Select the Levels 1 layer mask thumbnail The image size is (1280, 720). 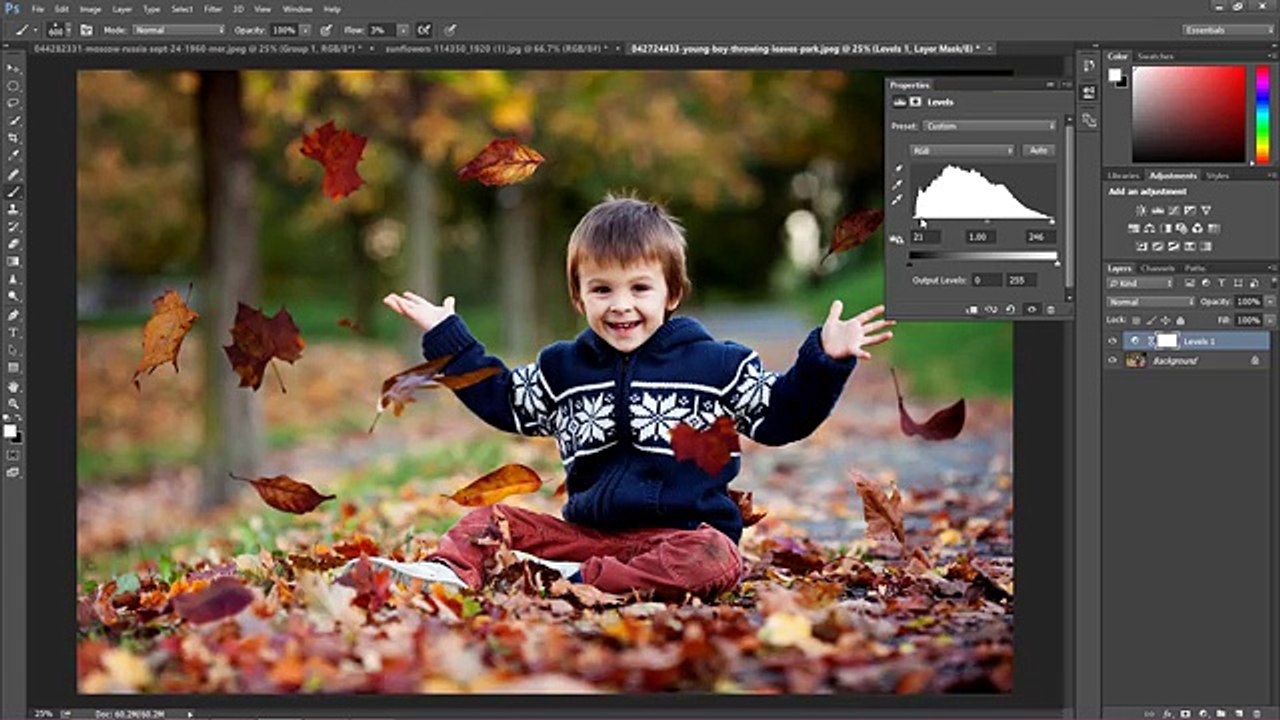click(x=1166, y=341)
